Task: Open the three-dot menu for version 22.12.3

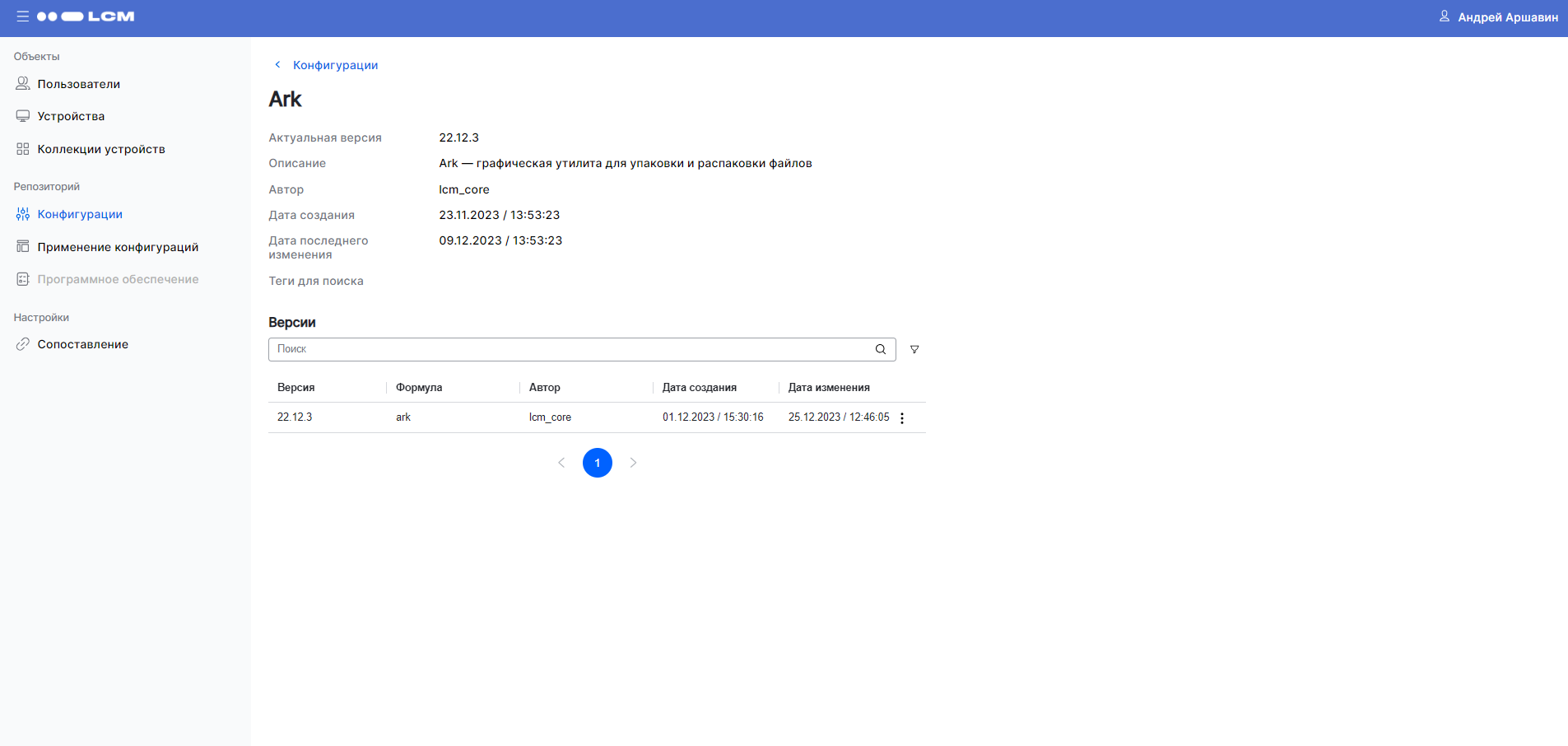Action: tap(902, 417)
